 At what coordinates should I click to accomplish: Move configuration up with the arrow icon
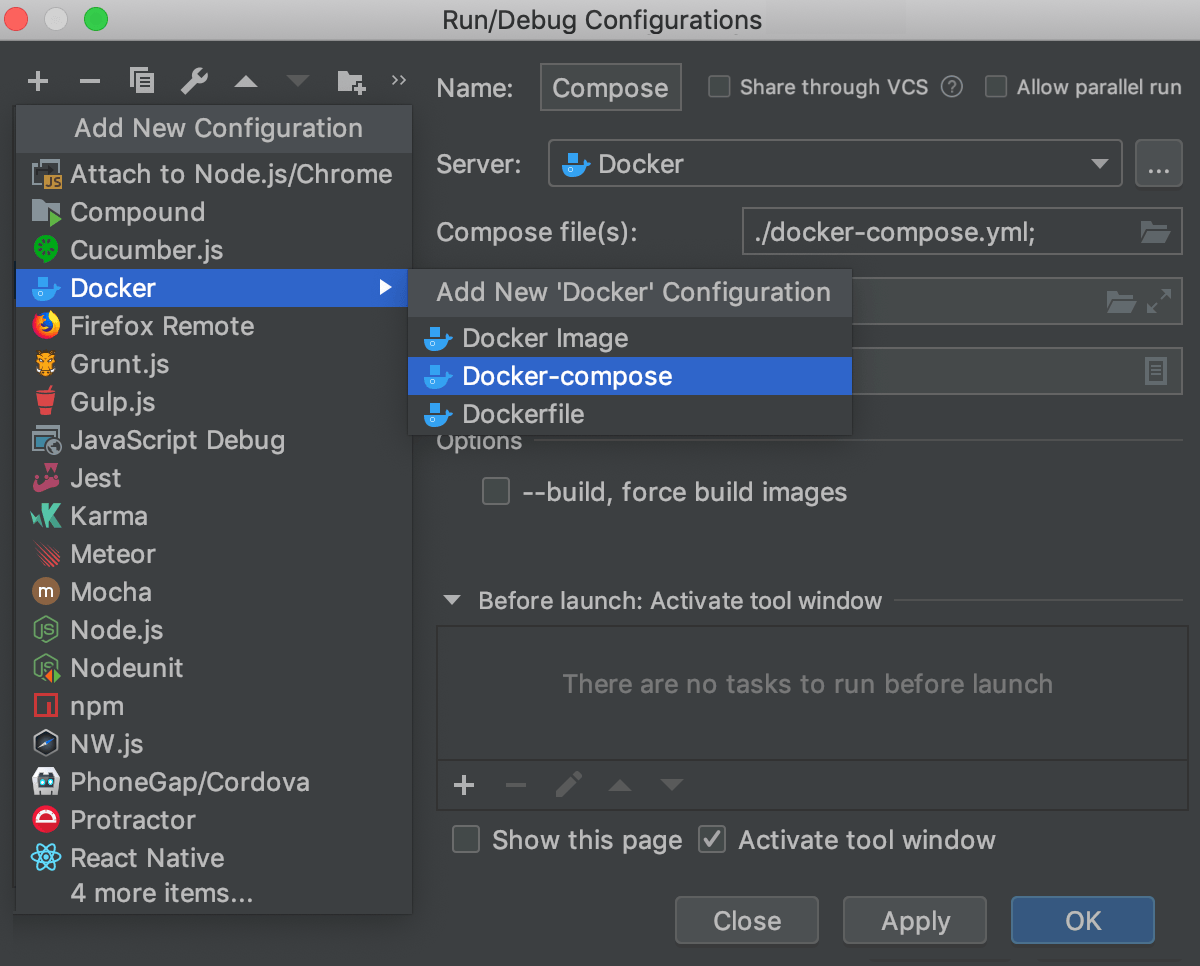coord(245,82)
